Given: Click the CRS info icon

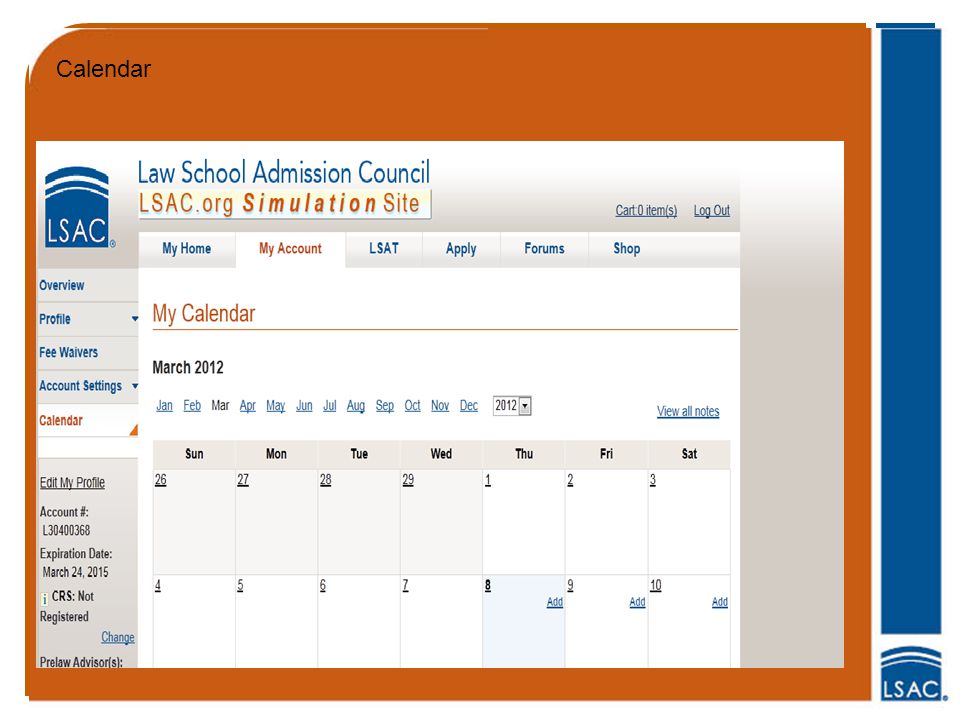Looking at the screenshot, I should 44,598.
